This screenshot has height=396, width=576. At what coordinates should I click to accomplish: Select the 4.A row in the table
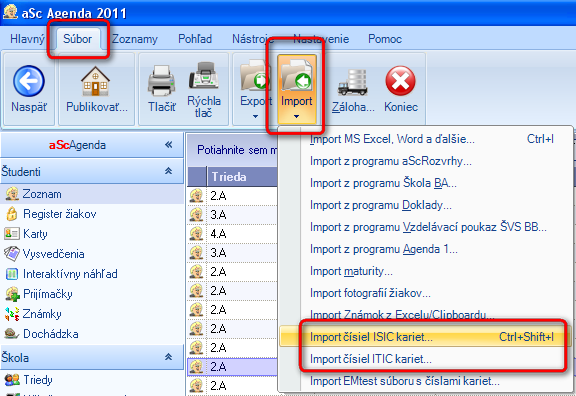(233, 234)
